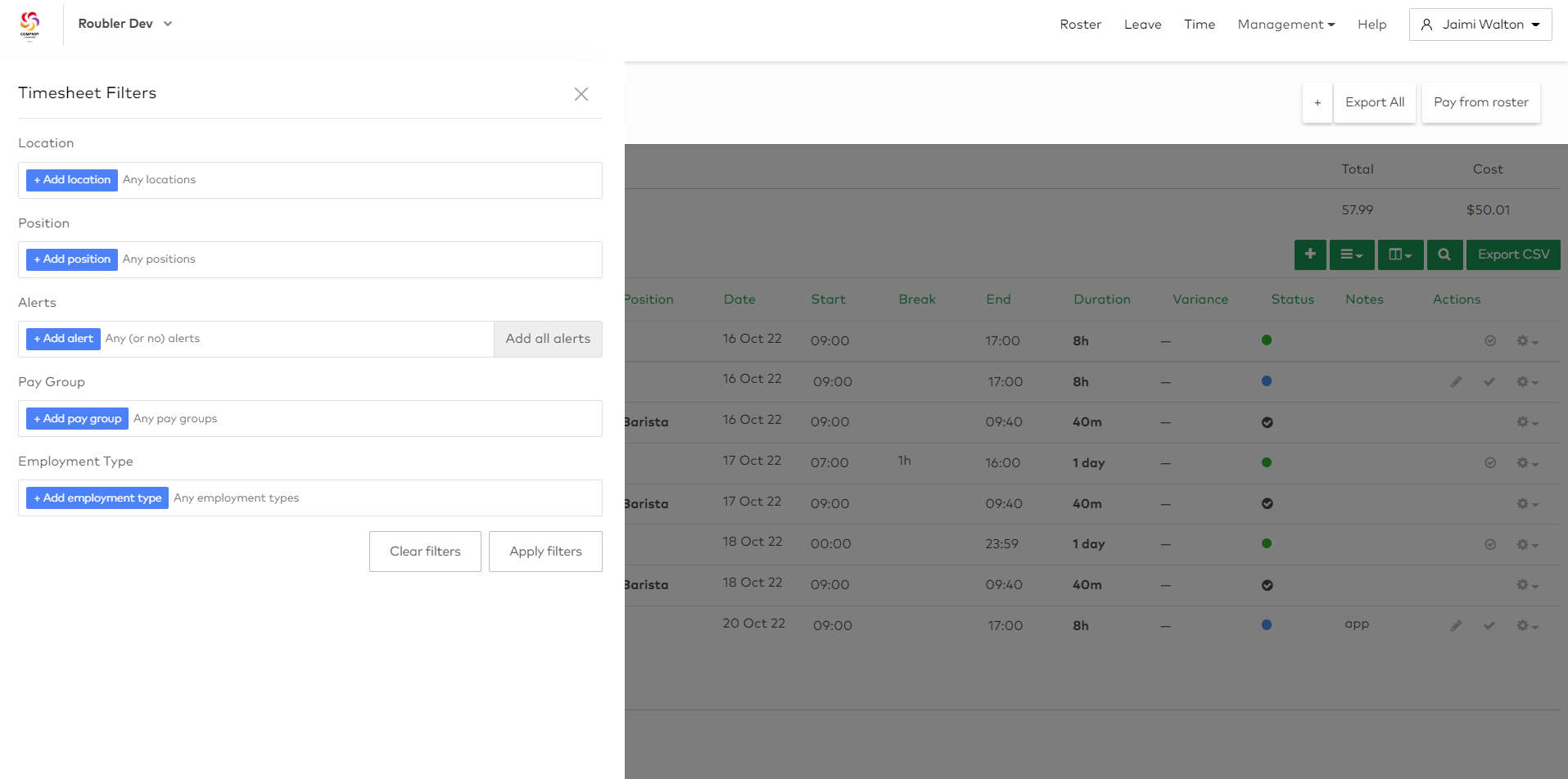Sort by the Variance column header
This screenshot has height=779, width=1568.
1200,299
